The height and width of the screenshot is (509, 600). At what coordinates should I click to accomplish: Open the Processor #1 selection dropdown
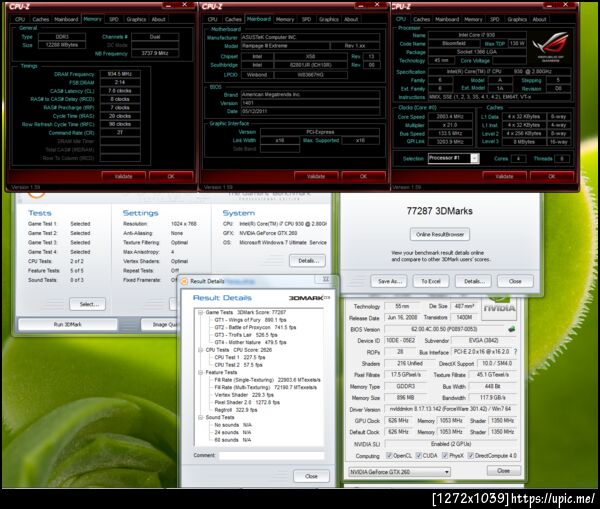[474, 158]
